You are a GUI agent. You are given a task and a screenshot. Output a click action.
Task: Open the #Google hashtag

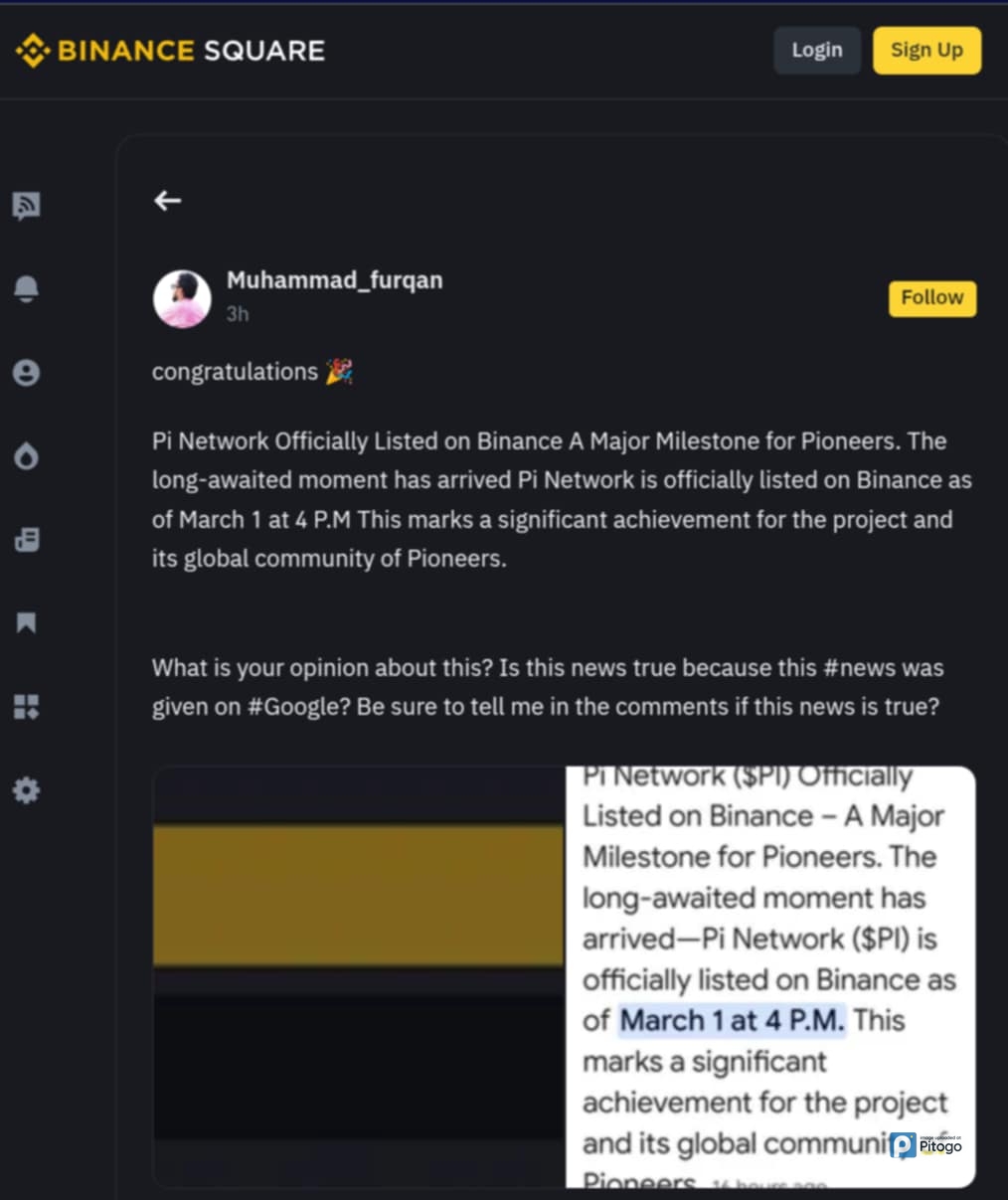[x=293, y=707]
